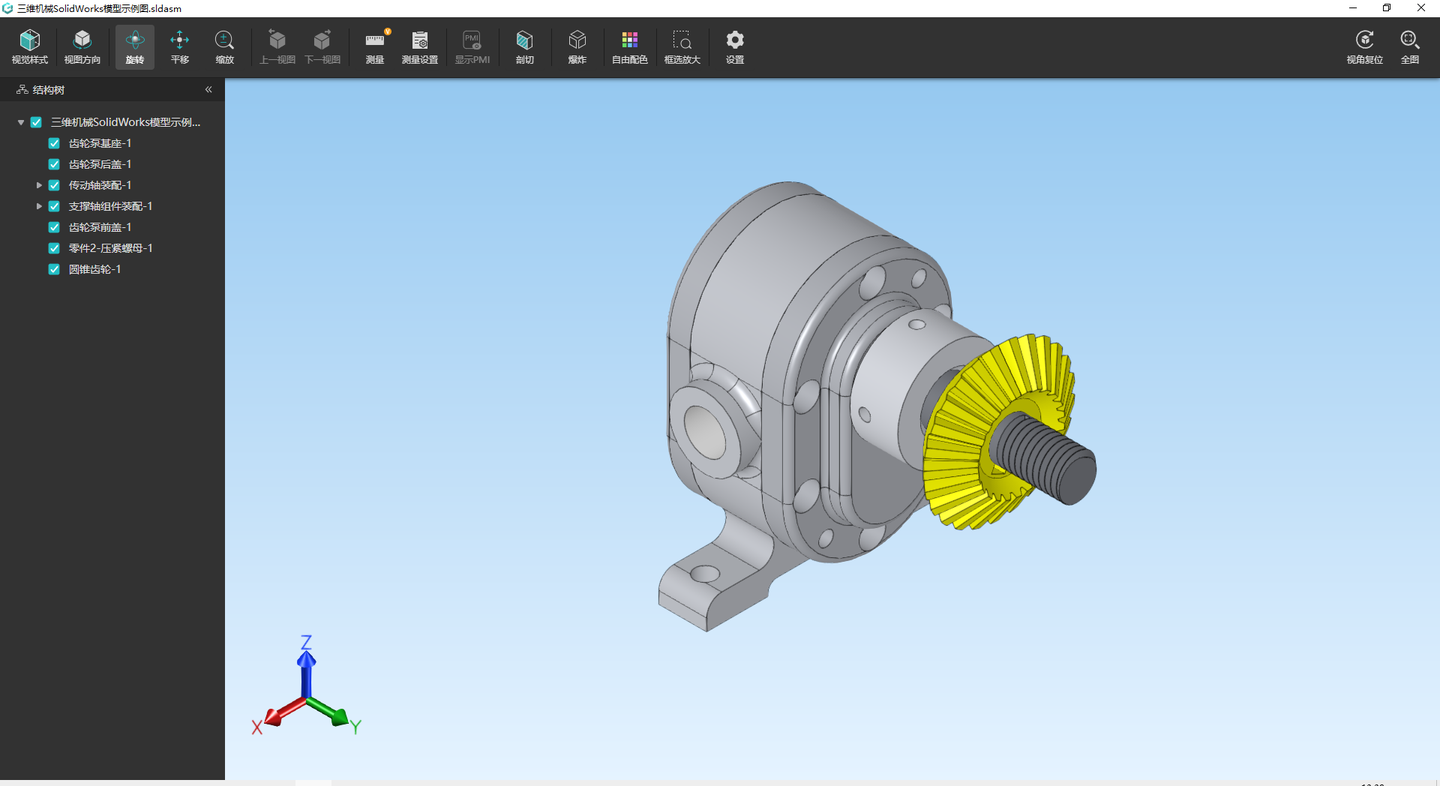Screen dimensions: 1440x786
Task: Go to 下一视图 next view
Action: [322, 47]
